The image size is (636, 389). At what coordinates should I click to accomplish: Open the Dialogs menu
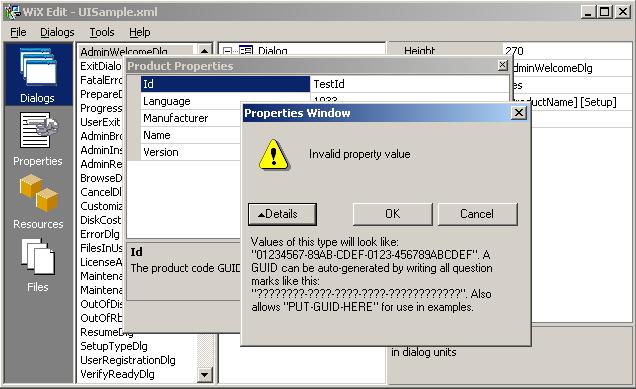(57, 32)
